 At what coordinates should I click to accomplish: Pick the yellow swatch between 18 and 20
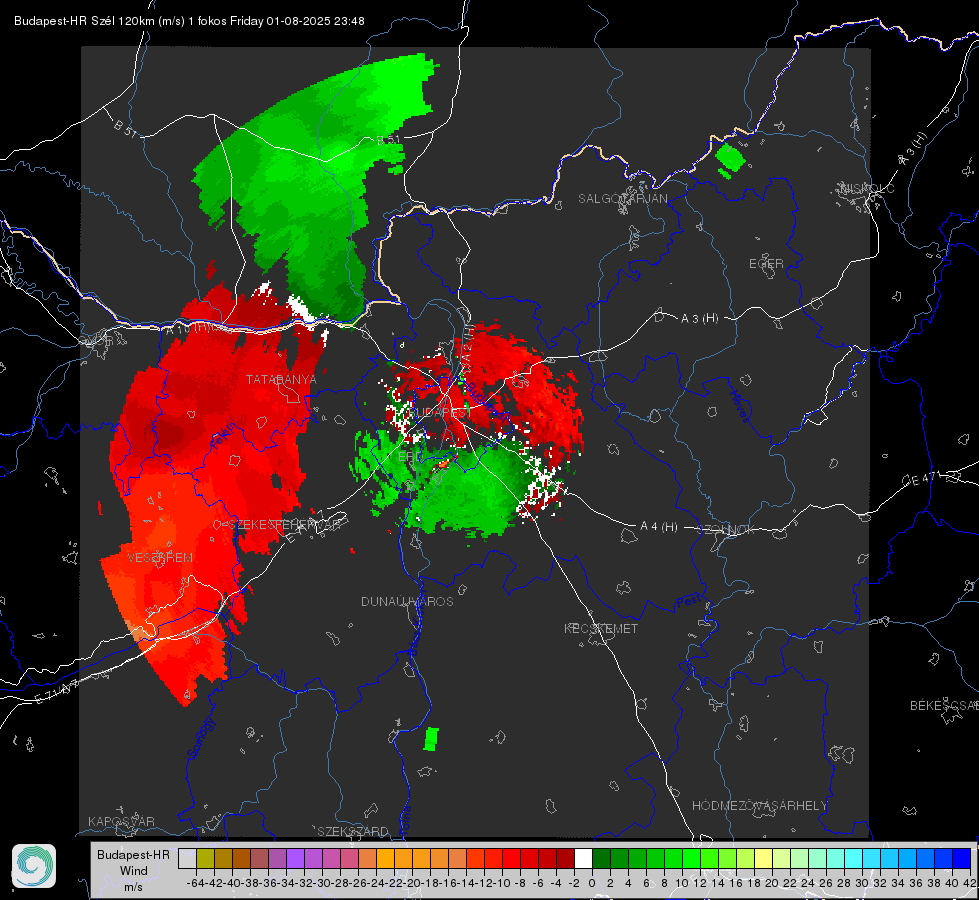coord(763,858)
